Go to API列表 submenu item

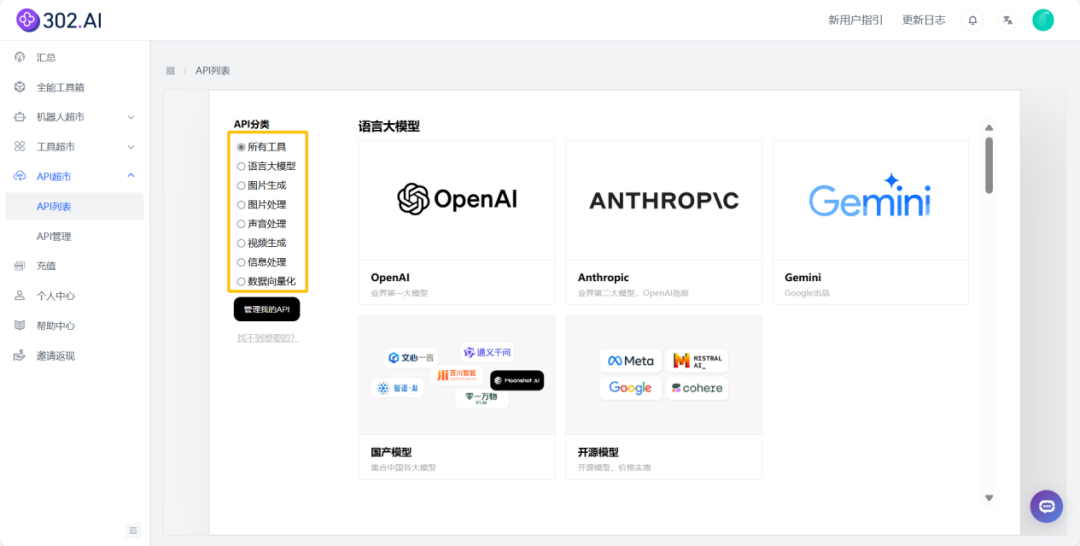pyautogui.click(x=74, y=207)
